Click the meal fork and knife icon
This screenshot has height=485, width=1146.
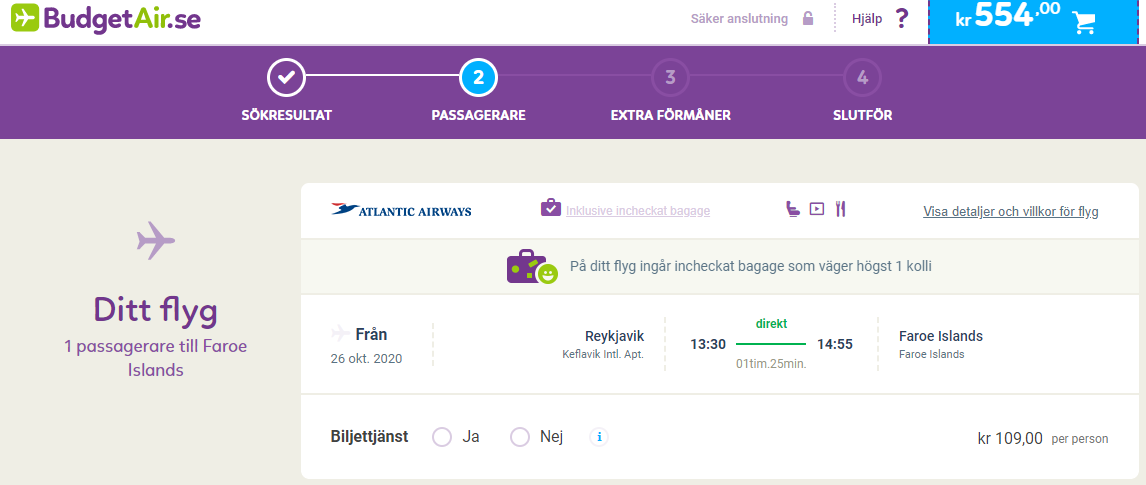coord(840,209)
